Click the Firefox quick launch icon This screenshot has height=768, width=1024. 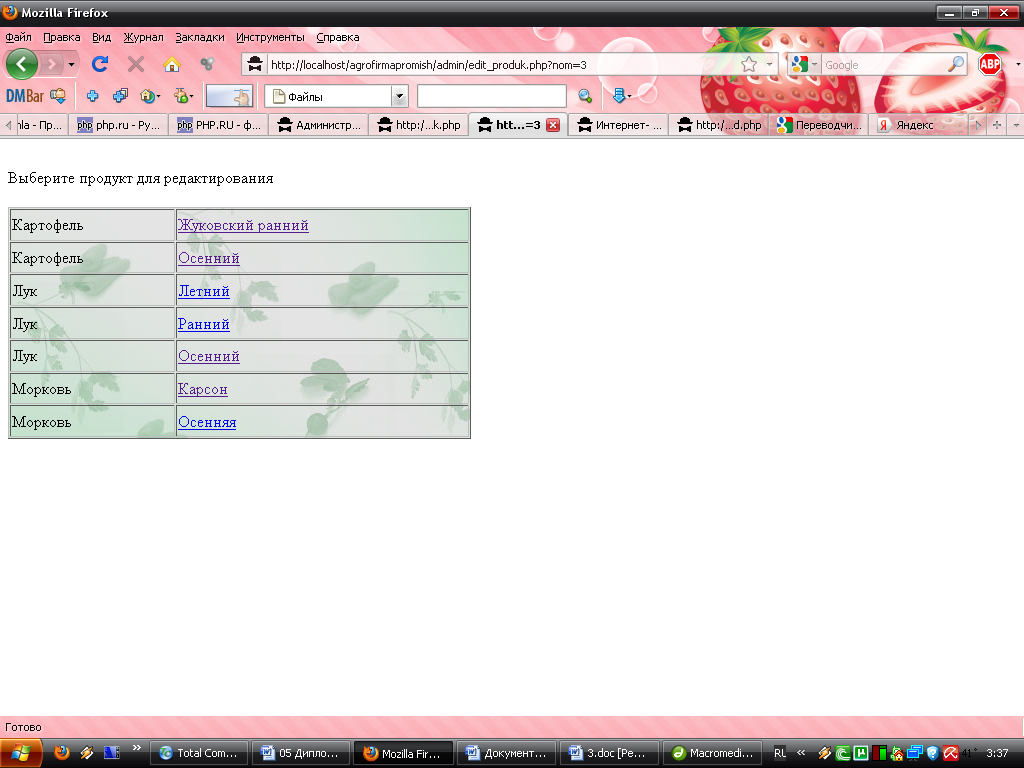[x=61, y=753]
